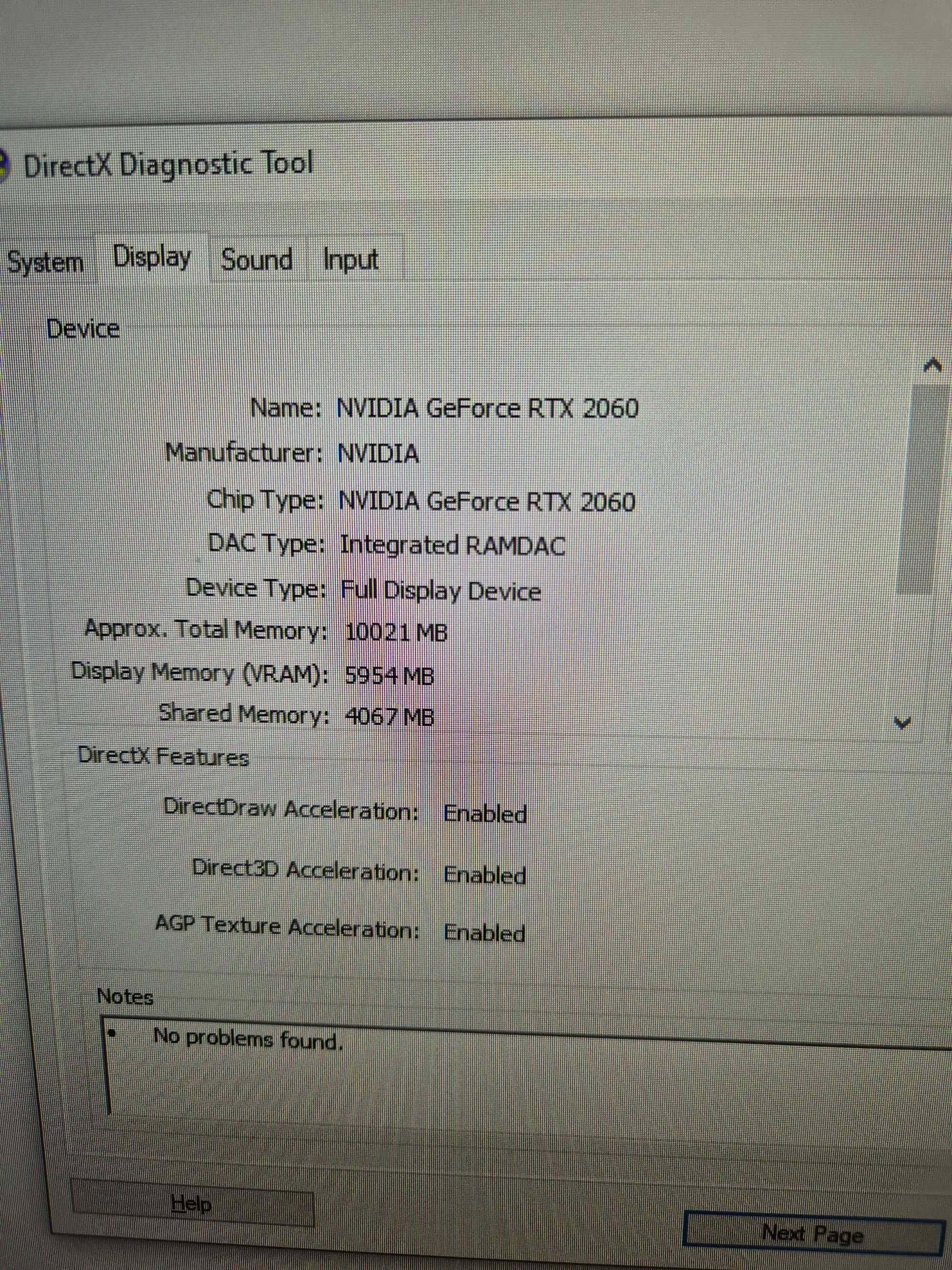Image resolution: width=952 pixels, height=1270 pixels.
Task: Click the Next Page button
Action: 813,1233
